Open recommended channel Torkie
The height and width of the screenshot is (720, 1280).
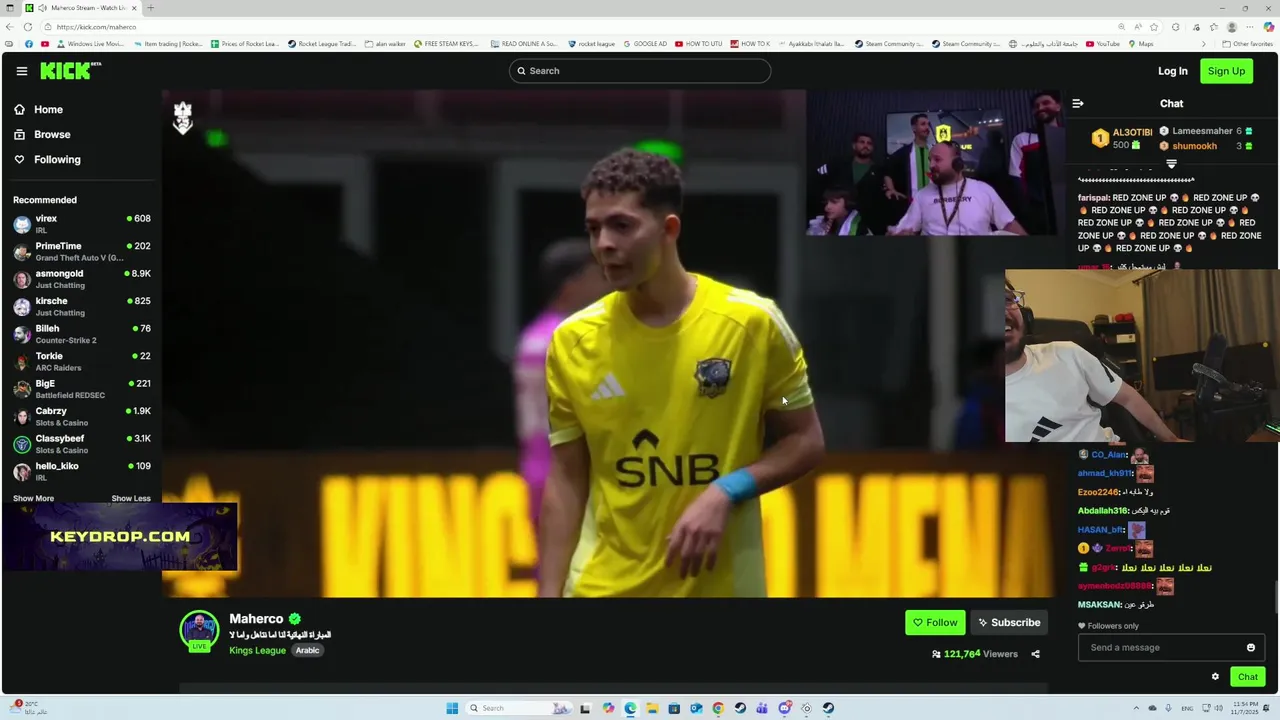coord(80,362)
